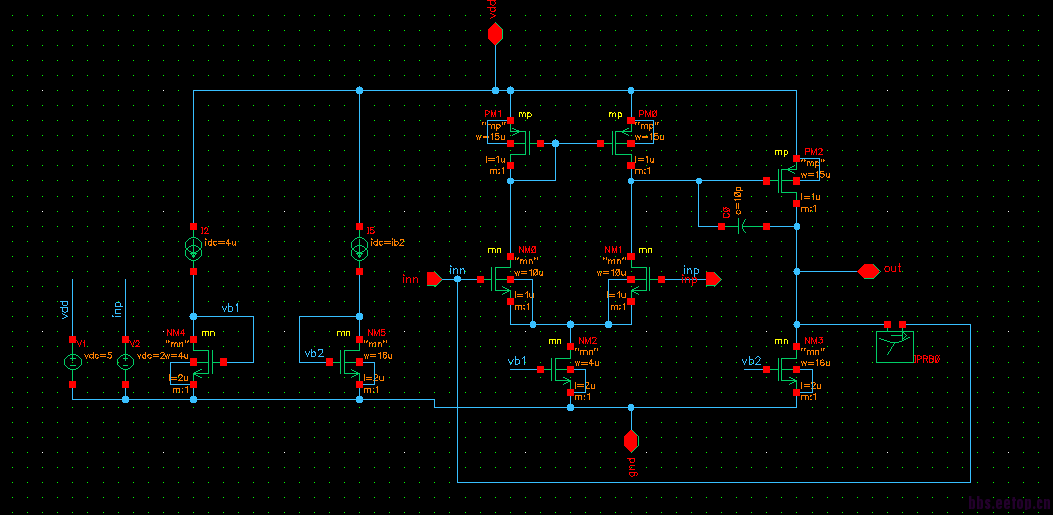
Task: Select compensation capacitor C0 symbol
Action: click(743, 226)
